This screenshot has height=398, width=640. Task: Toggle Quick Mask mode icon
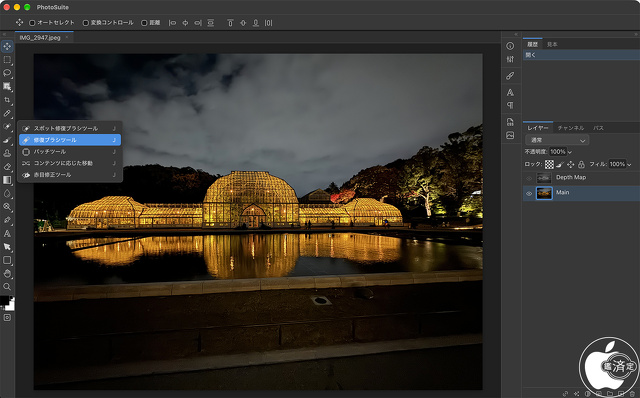(7, 318)
